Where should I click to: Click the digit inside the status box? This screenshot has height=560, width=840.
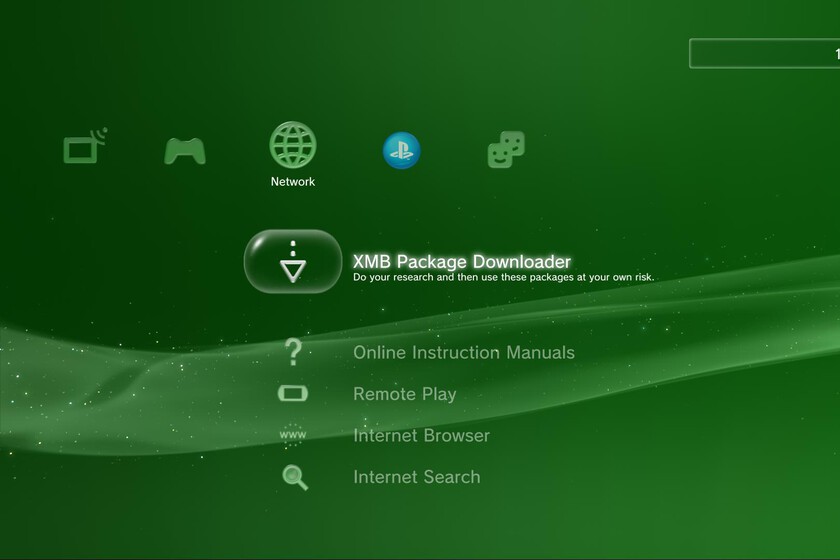tap(837, 54)
